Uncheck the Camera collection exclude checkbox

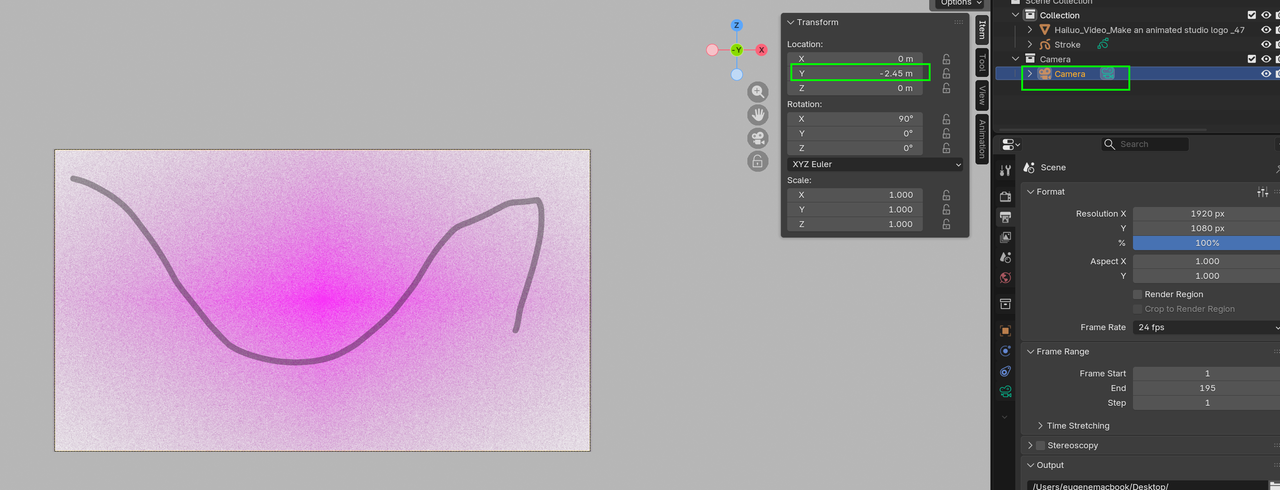coord(1252,59)
